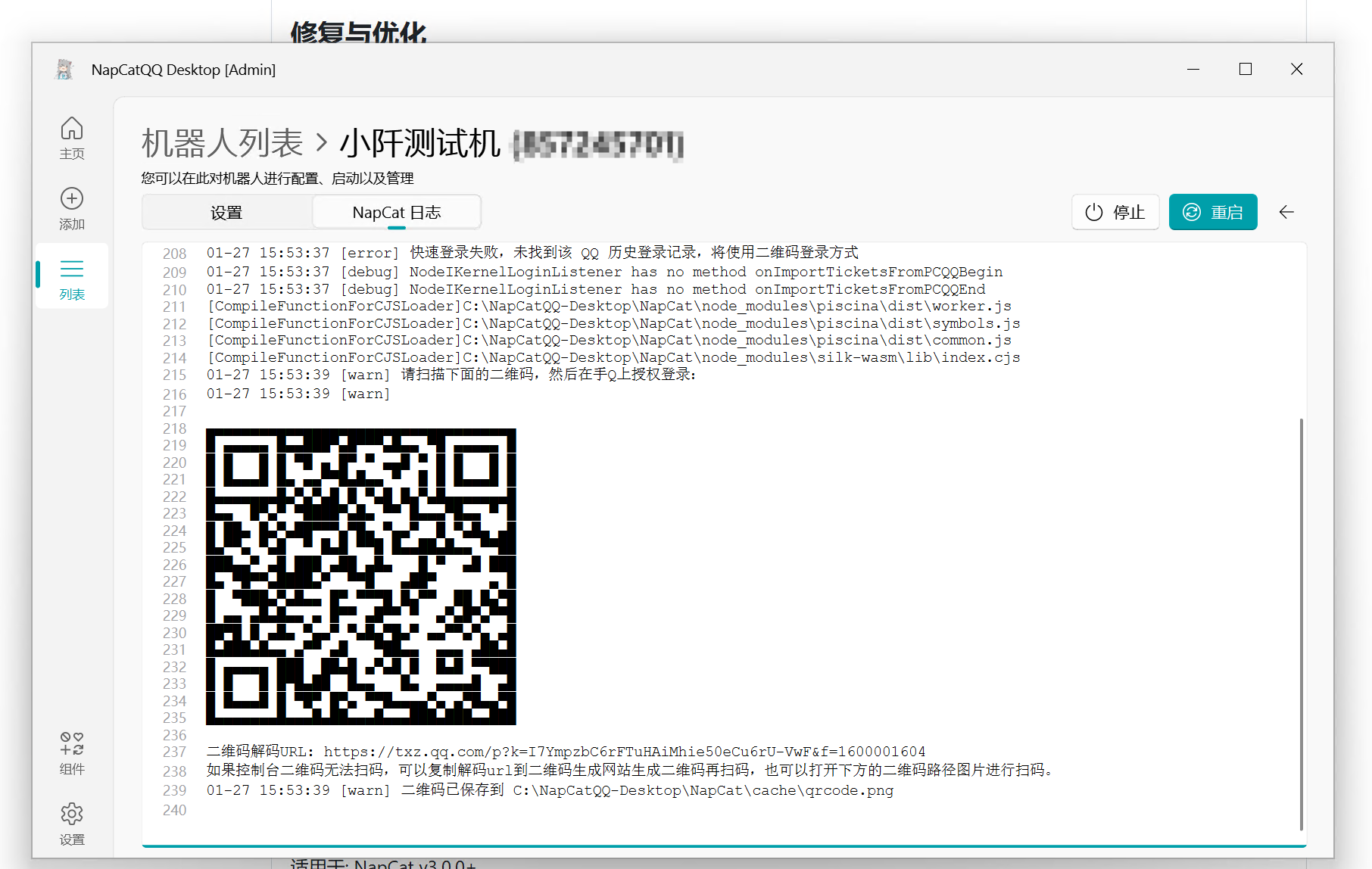Close the NapCatQQ Desktop window
The width and height of the screenshot is (1372, 869).
tap(1297, 70)
